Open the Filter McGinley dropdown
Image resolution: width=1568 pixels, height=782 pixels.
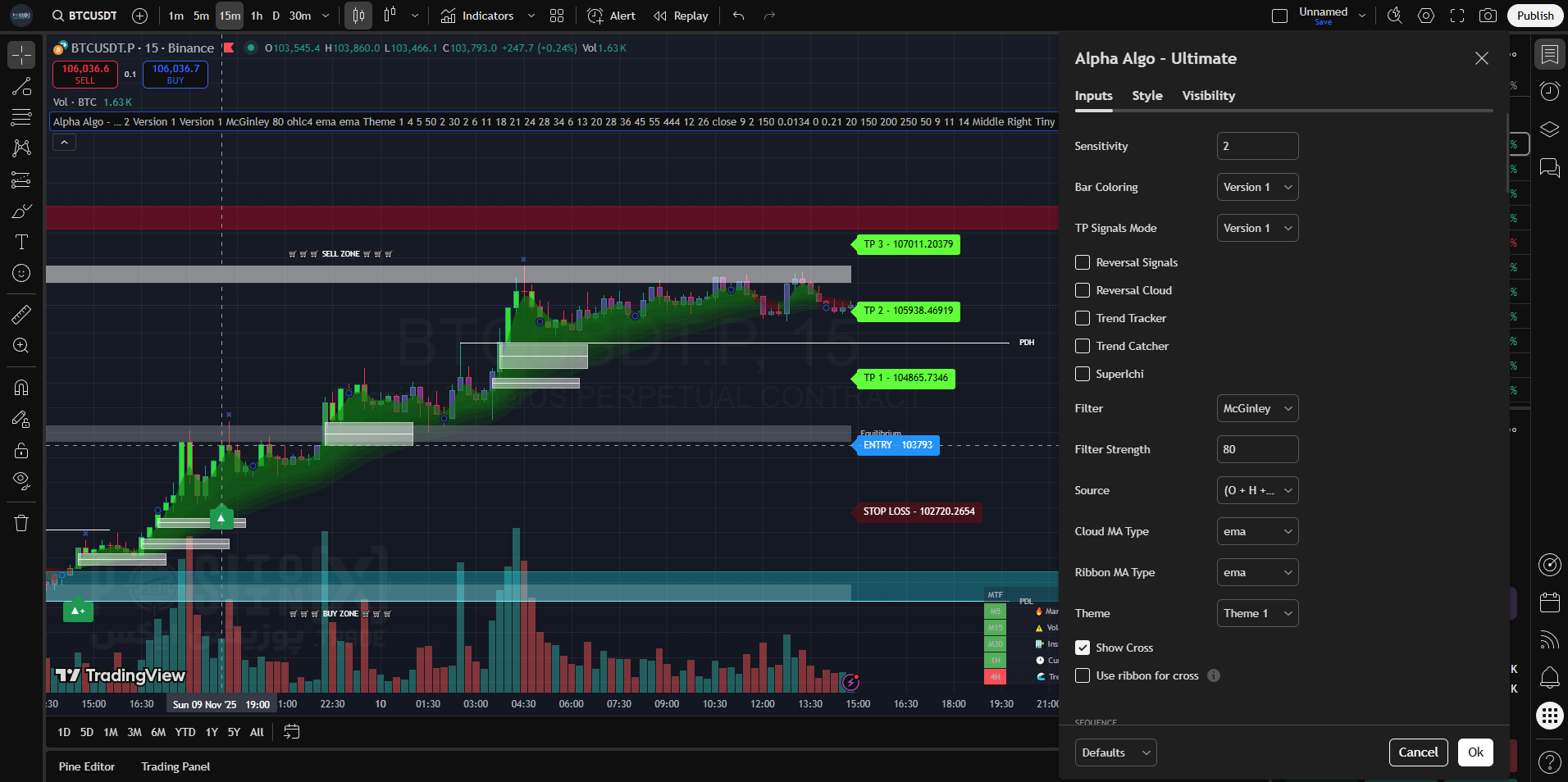click(x=1257, y=408)
